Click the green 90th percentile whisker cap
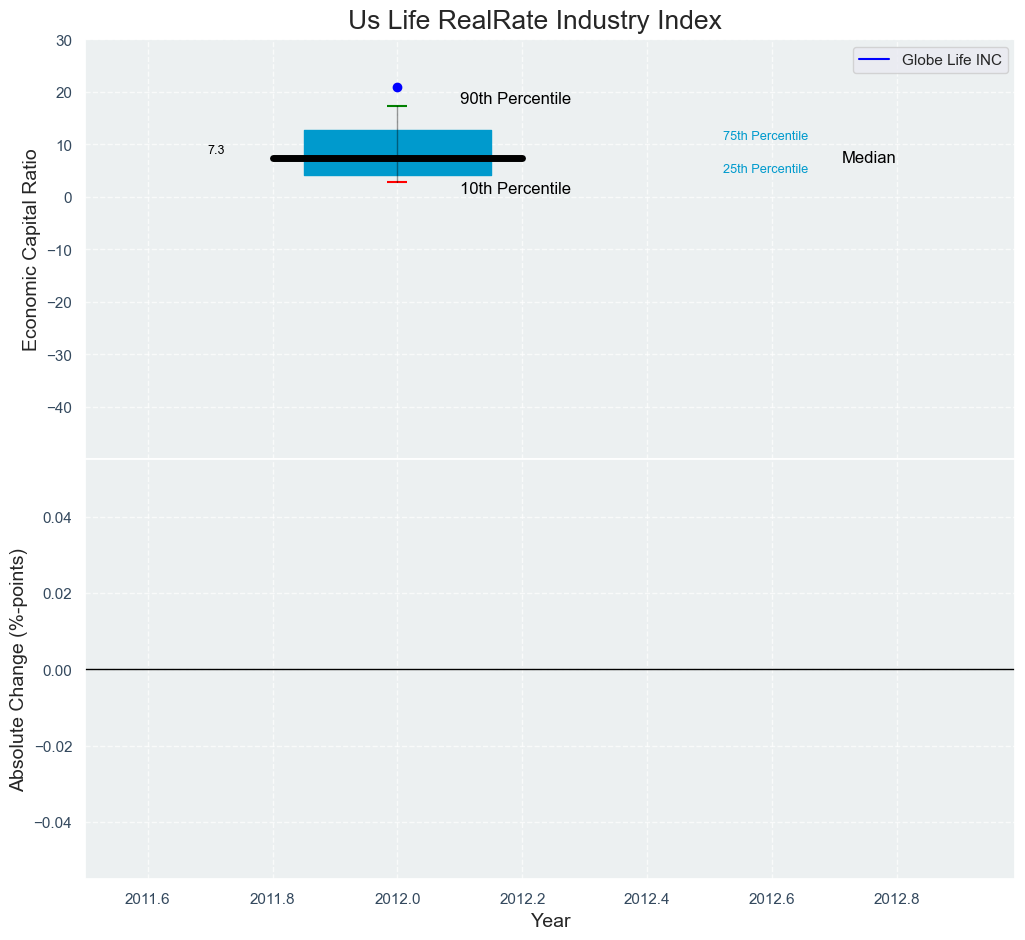The width and height of the screenshot is (1025, 940). coord(397,106)
